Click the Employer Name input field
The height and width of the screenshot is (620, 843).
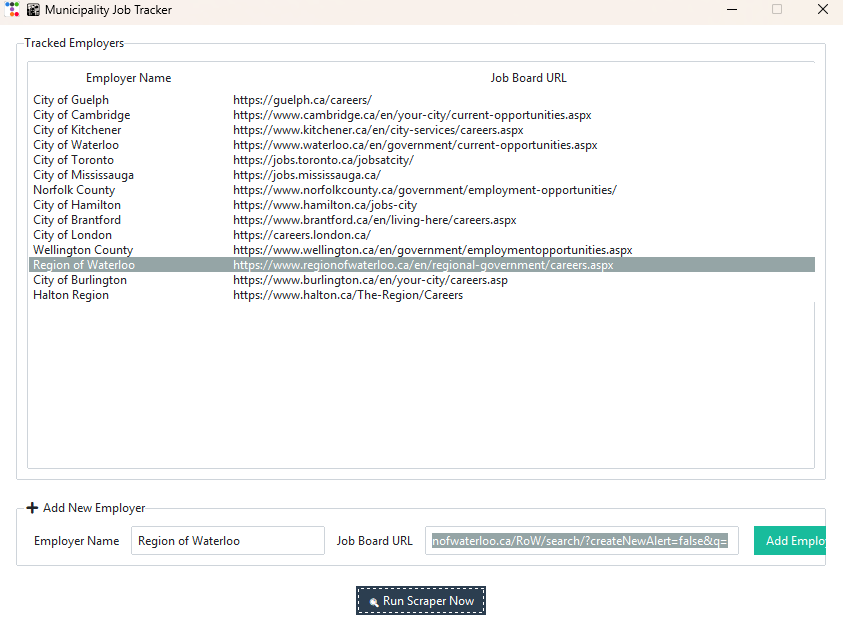tap(227, 540)
